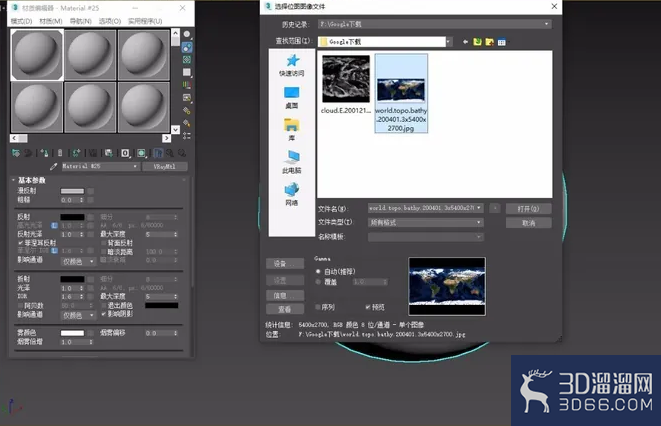Click the Reset Map/Material trash icon
Image resolution: width=661 pixels, height=426 pixels.
[x=60, y=153]
